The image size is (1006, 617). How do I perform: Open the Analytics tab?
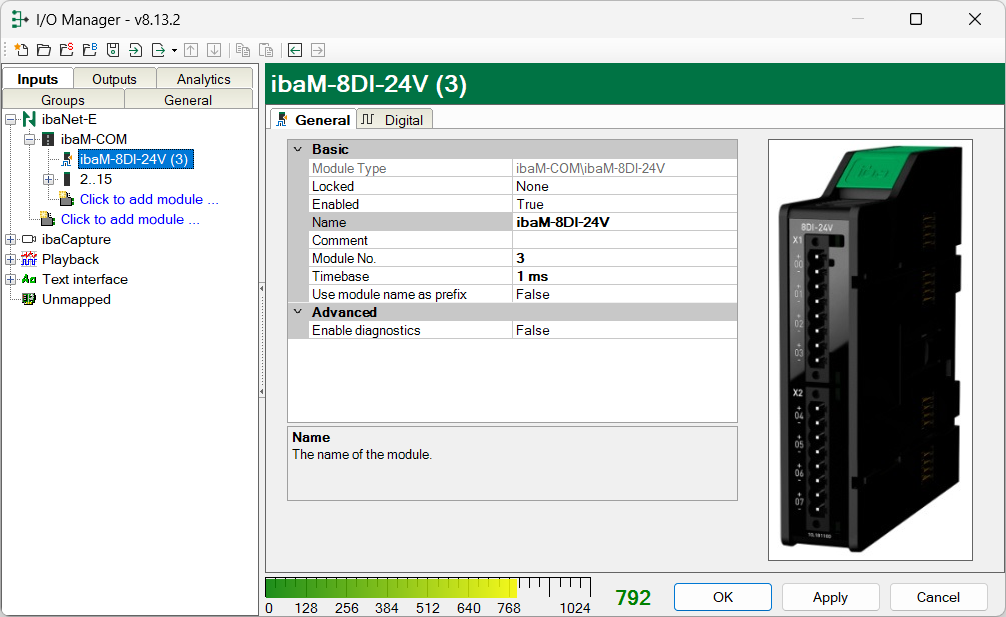pos(204,79)
